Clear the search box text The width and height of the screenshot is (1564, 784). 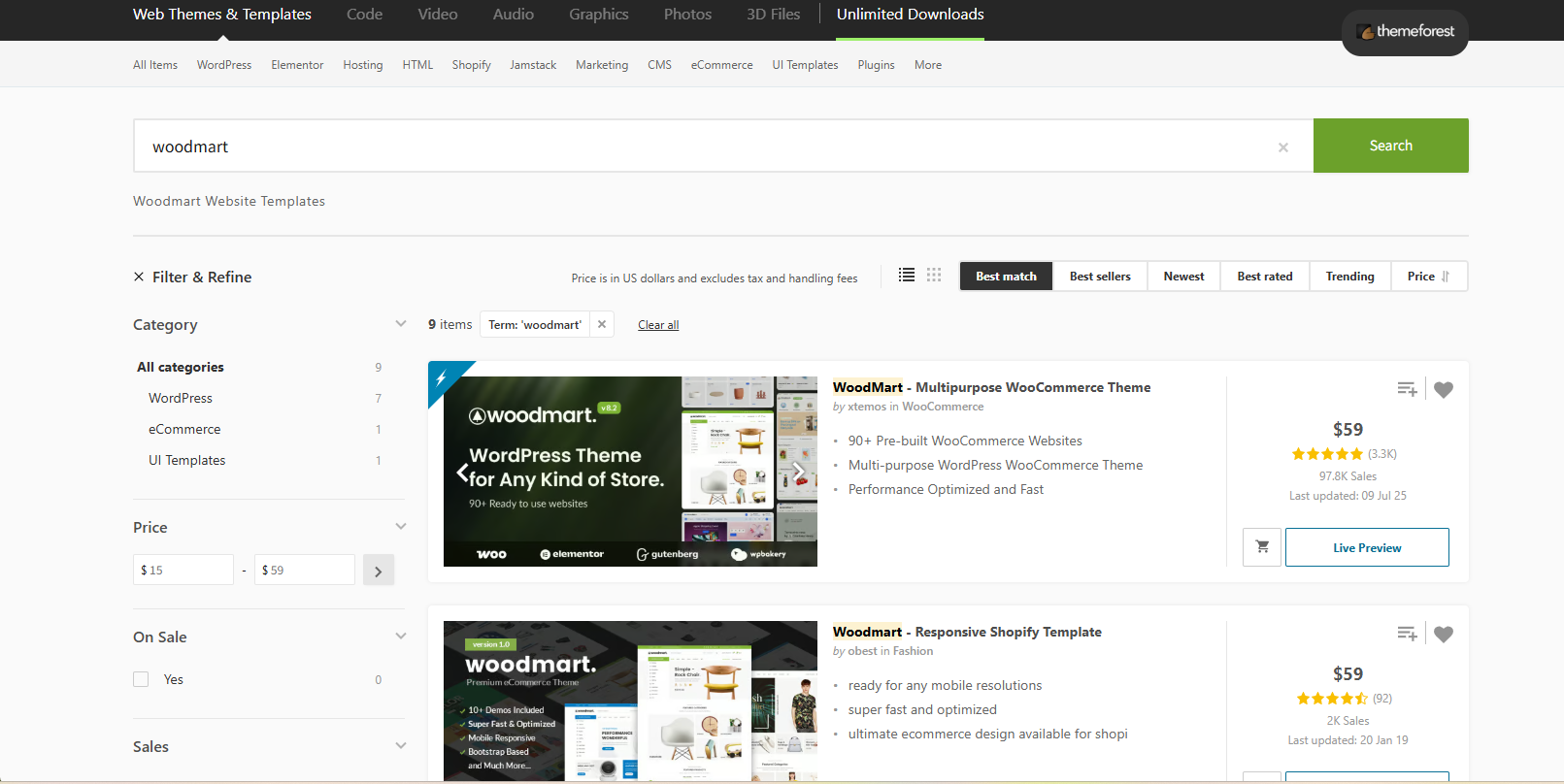[x=1283, y=147]
